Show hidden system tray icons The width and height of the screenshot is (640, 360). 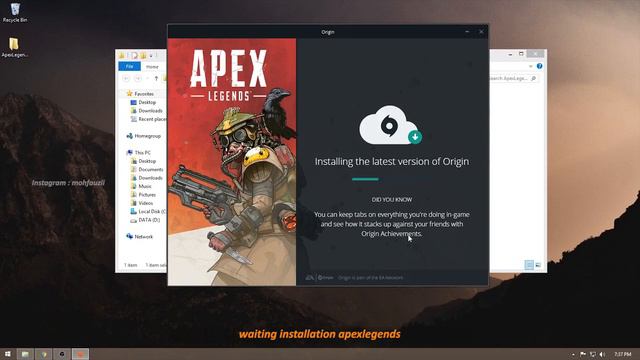pyautogui.click(x=573, y=354)
